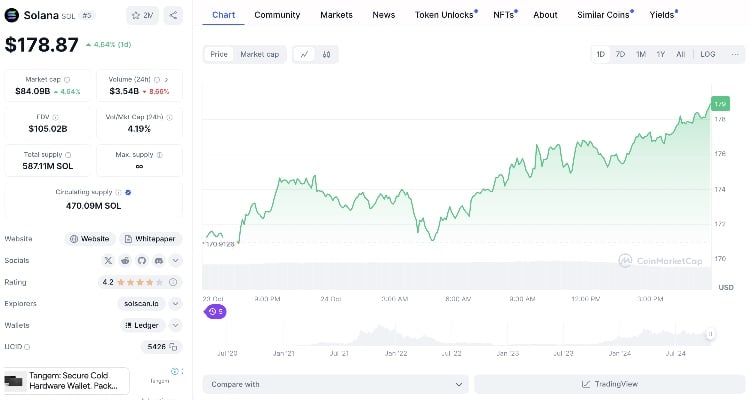Open the Token Unlocks tab

point(444,15)
